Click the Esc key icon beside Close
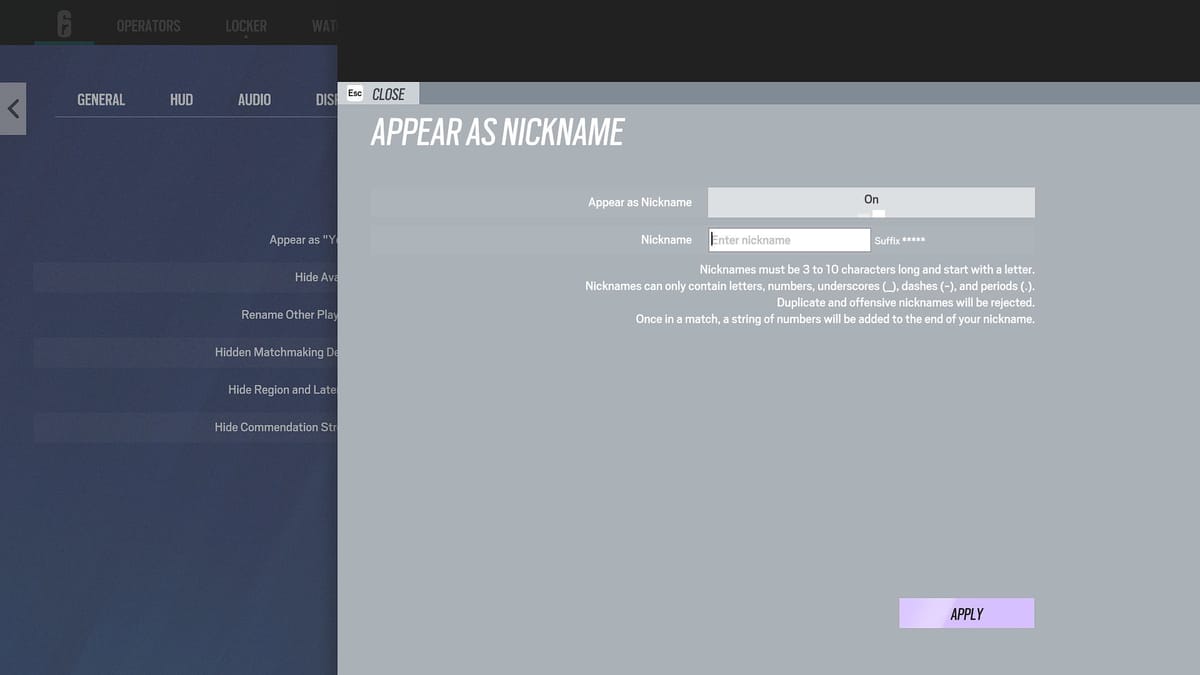Image resolution: width=1200 pixels, height=675 pixels. pos(355,93)
